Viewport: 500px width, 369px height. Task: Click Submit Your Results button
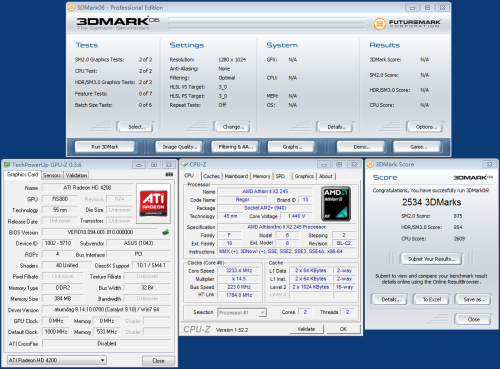pyautogui.click(x=431, y=259)
